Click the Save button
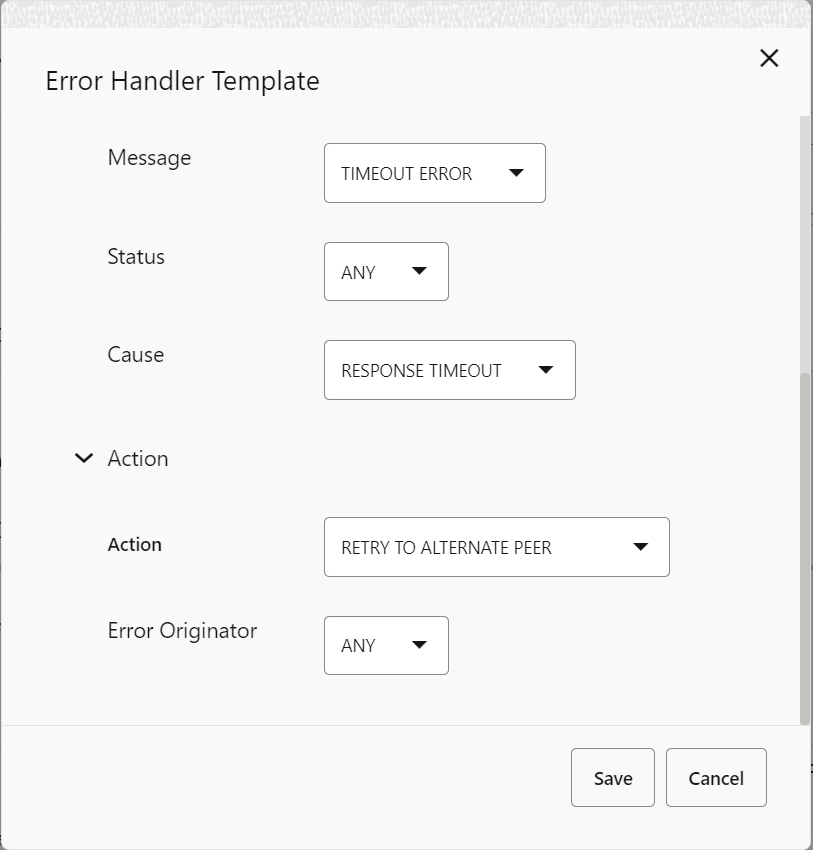 (612, 777)
